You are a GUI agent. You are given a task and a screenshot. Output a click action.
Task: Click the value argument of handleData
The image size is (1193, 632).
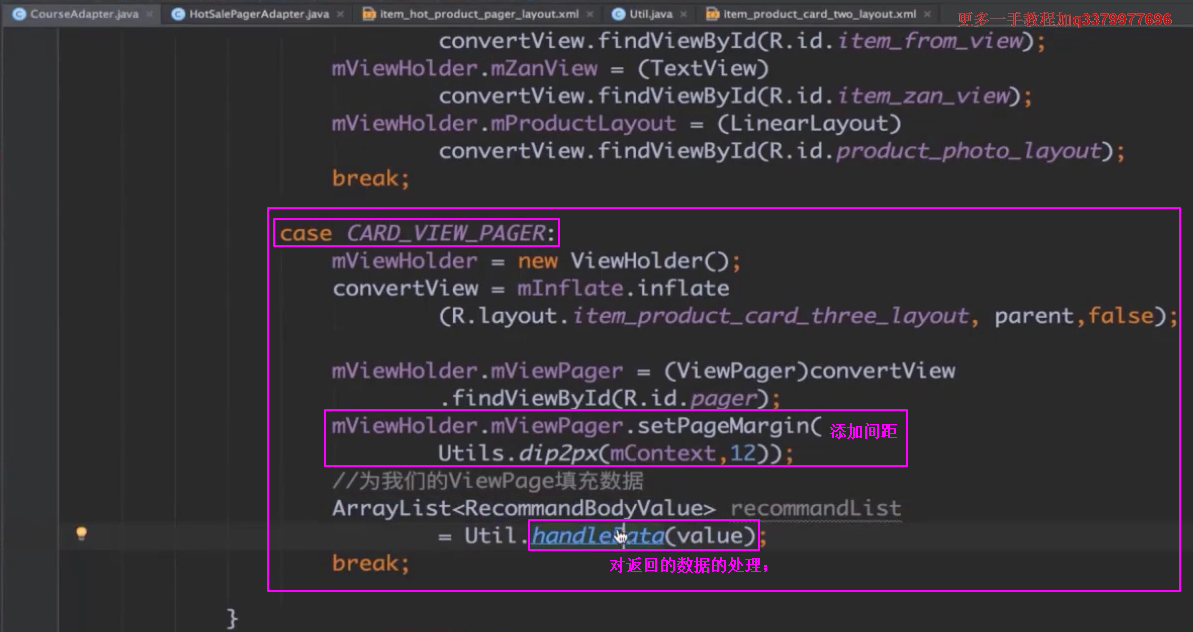709,536
